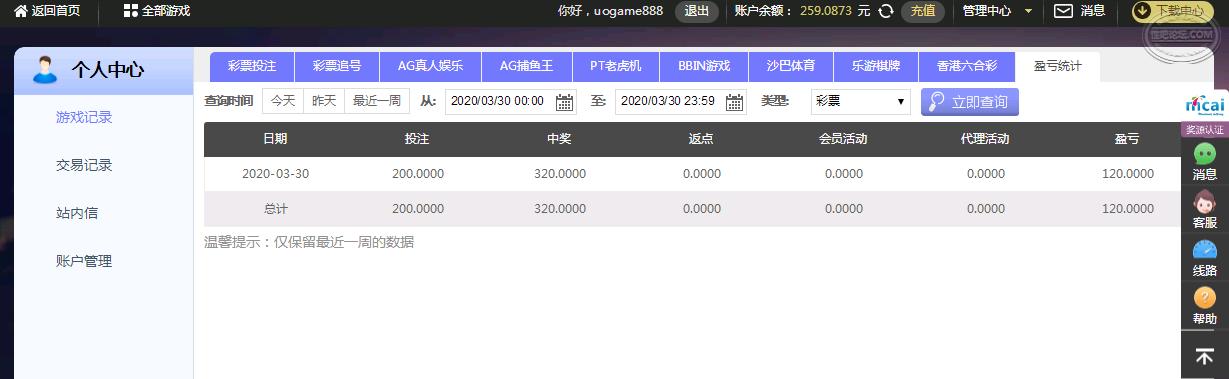Open 游戏记录 in sidebar

tap(84, 117)
